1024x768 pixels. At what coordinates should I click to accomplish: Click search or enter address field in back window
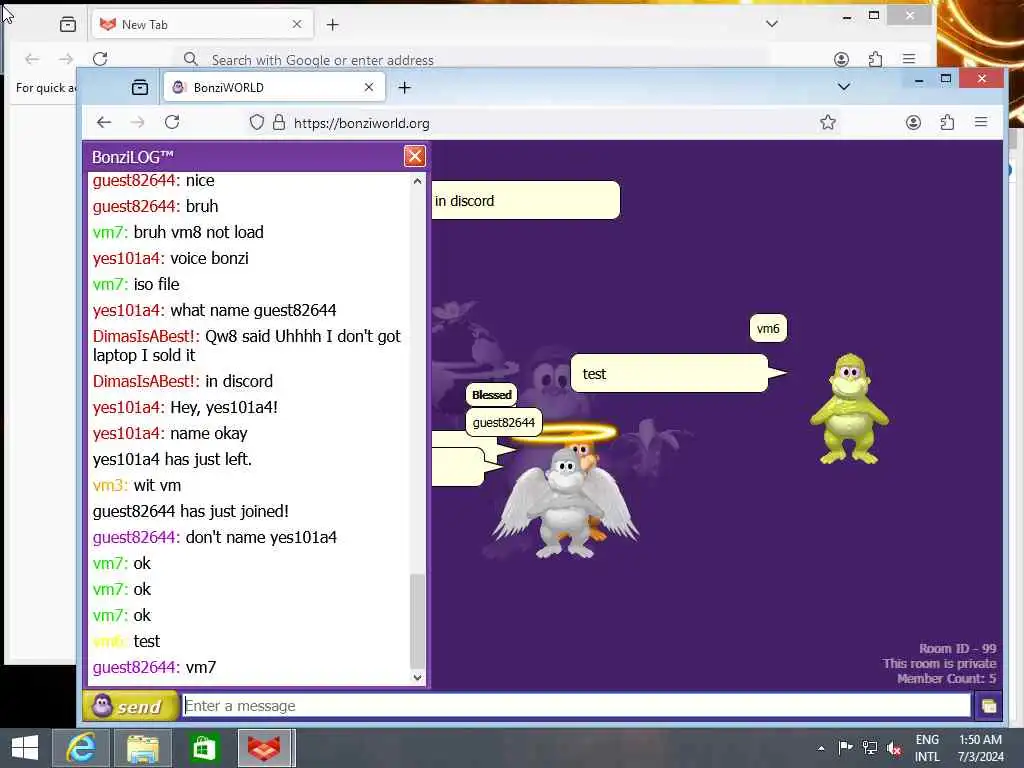click(470, 59)
